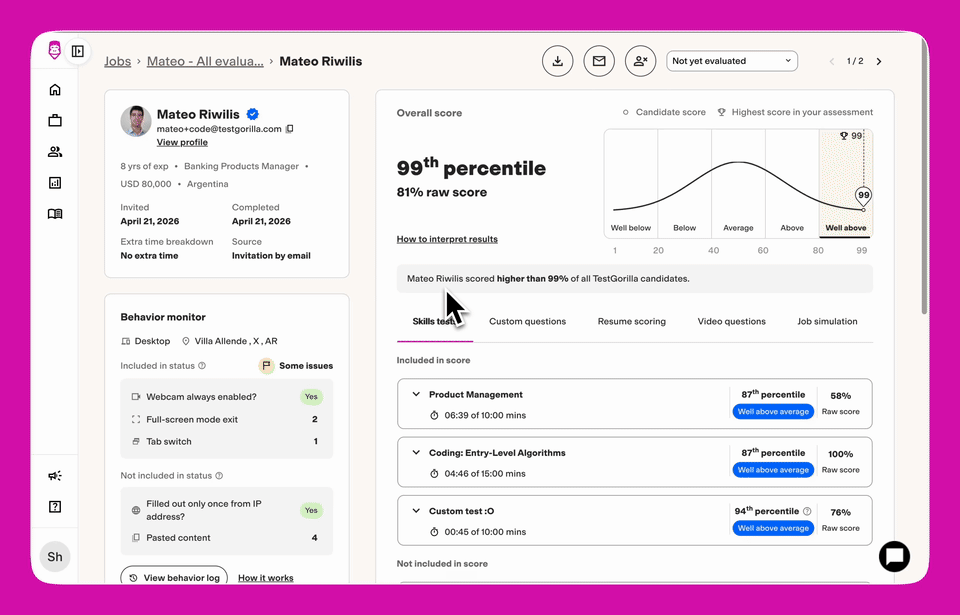The height and width of the screenshot is (615, 960).
Task: Click the reject candidate person-x button
Action: click(x=640, y=61)
